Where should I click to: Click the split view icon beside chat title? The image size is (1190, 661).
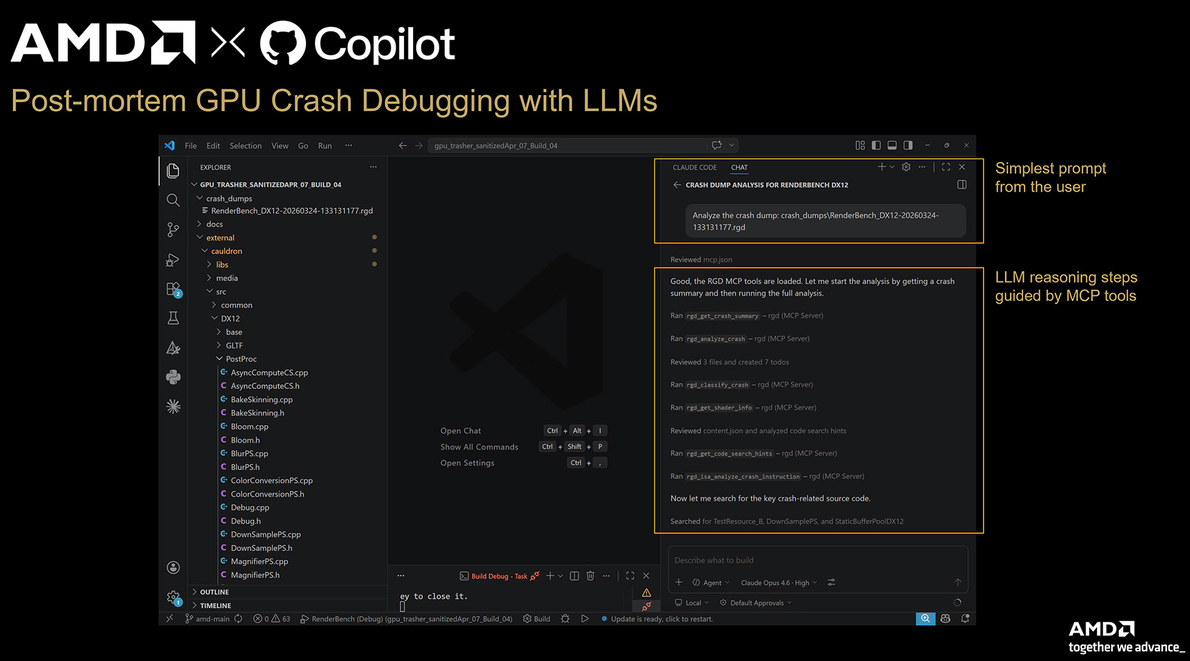point(962,184)
